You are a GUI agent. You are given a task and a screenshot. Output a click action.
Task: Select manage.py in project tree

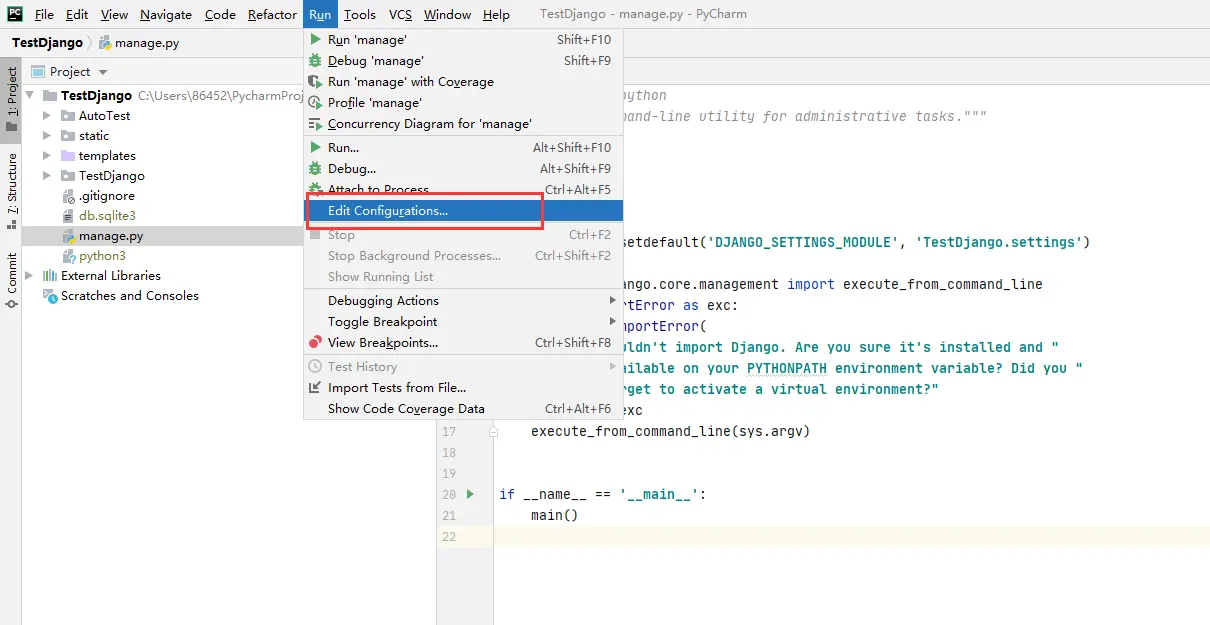111,236
